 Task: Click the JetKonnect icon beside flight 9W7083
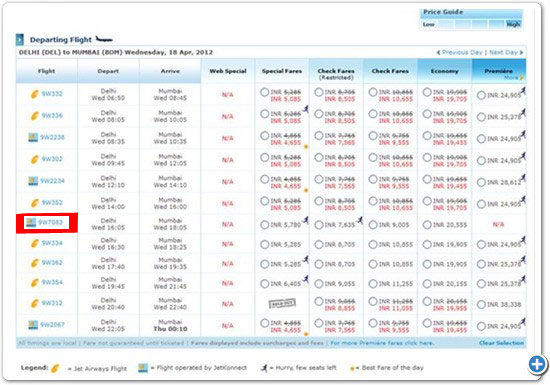pos(31,222)
